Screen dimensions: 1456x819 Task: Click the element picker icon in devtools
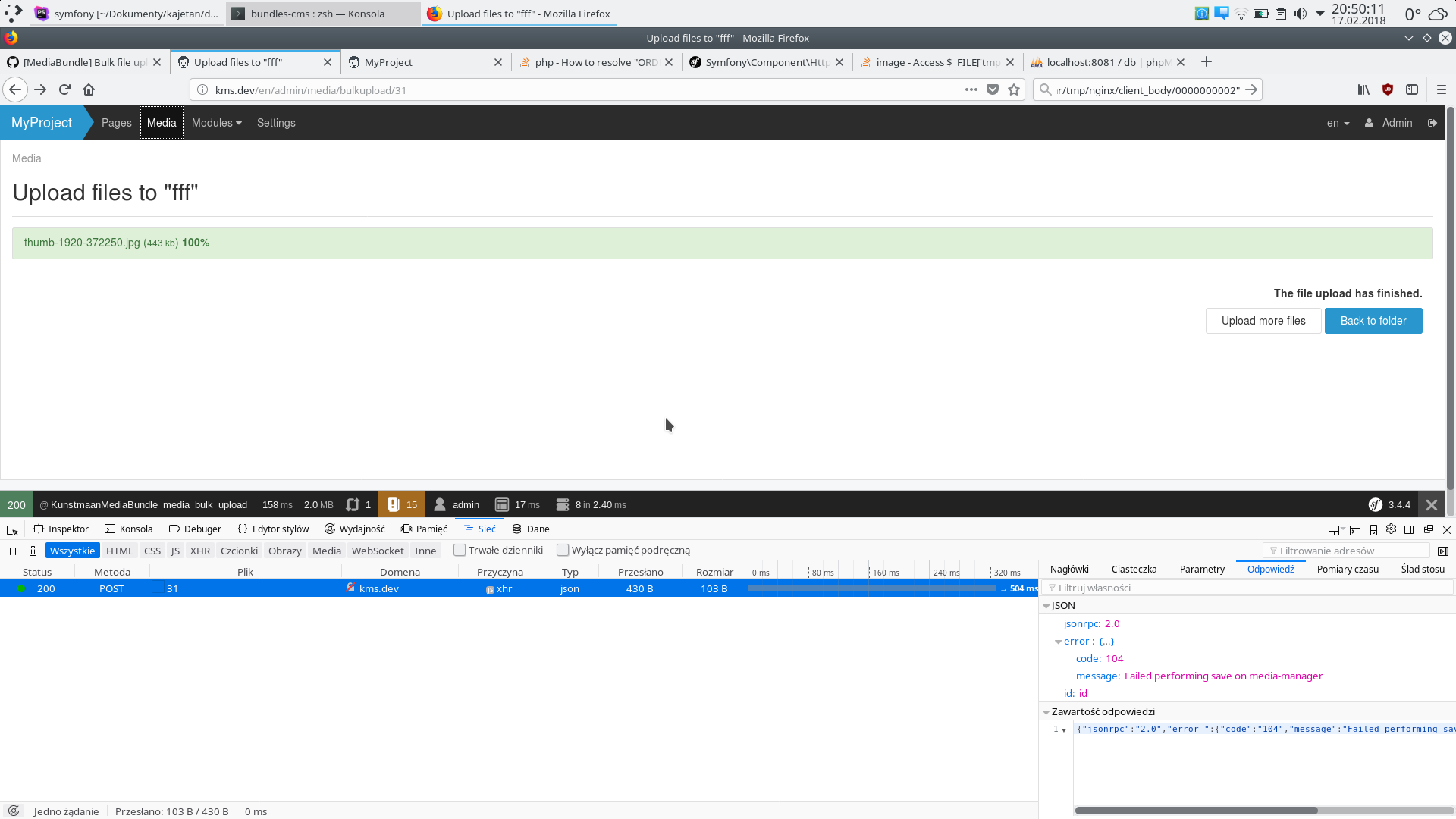pos(12,529)
